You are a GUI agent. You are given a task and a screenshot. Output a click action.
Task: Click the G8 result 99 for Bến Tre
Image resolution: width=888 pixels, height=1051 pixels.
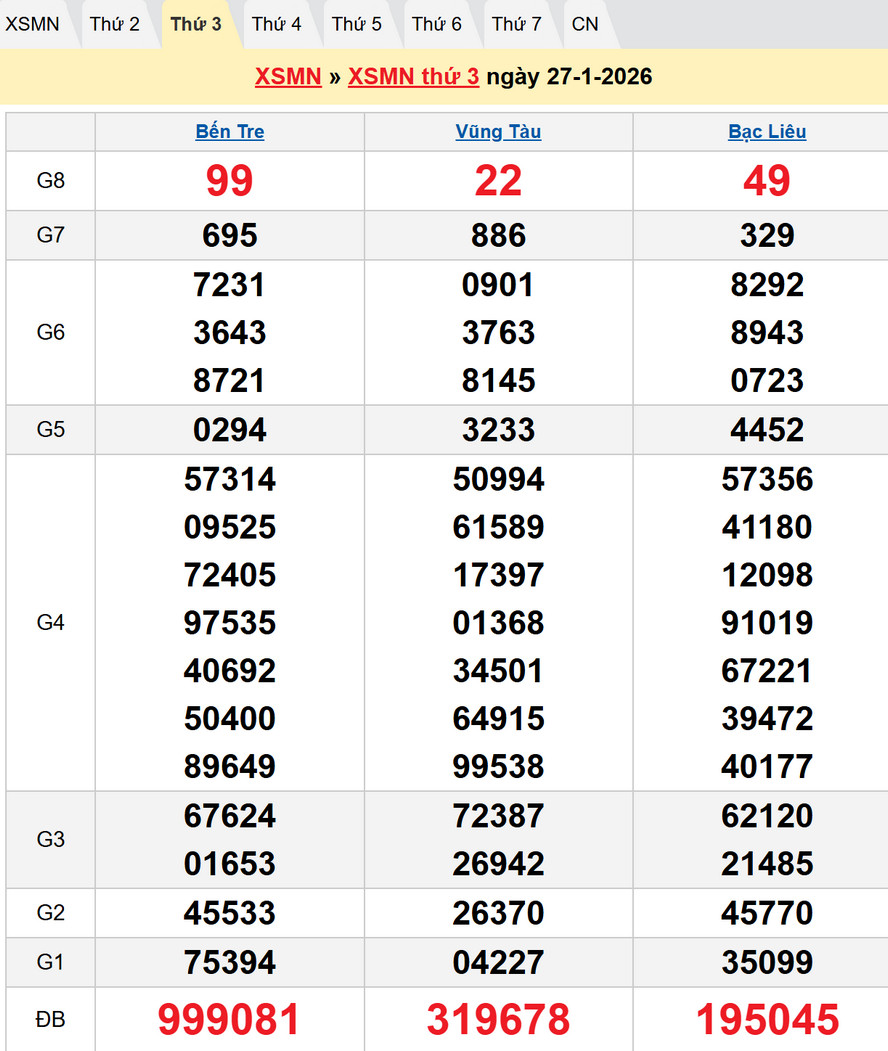(x=230, y=181)
